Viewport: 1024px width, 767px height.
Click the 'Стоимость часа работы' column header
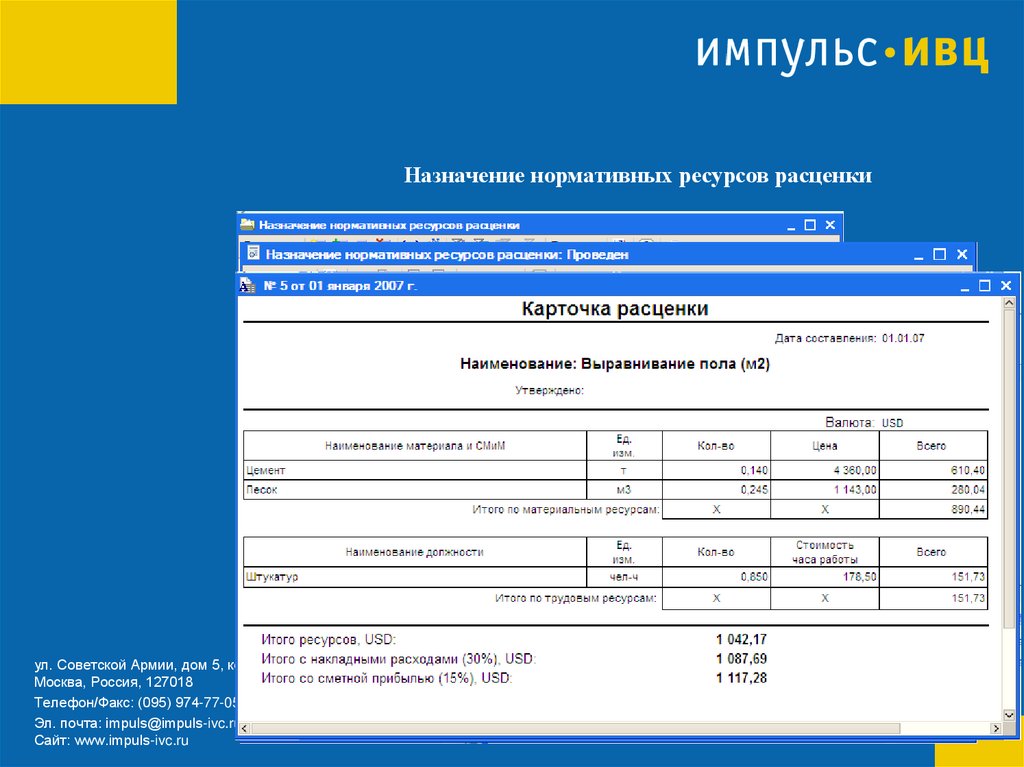point(825,552)
